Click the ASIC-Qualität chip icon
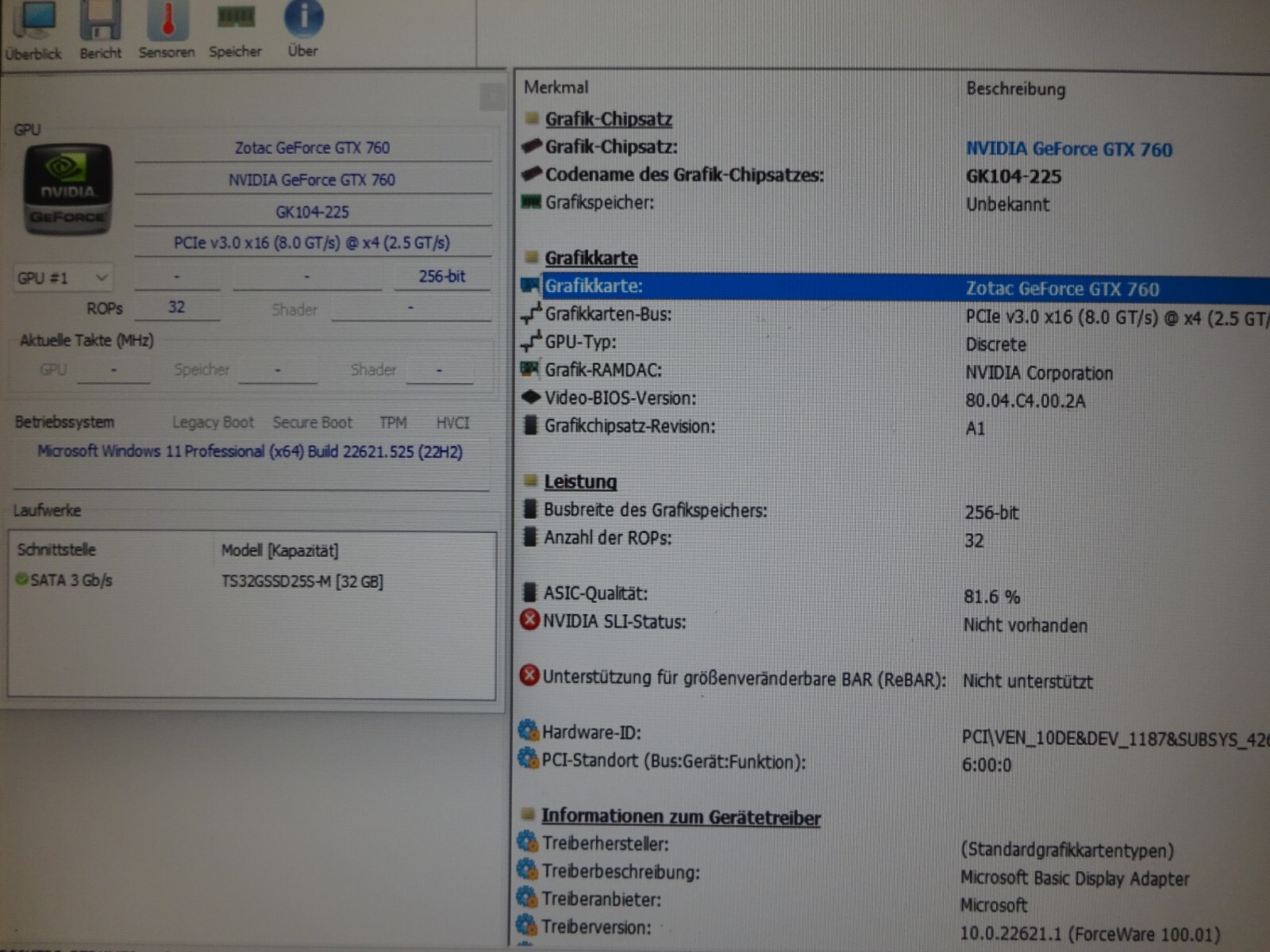This screenshot has width=1270, height=952. (530, 592)
